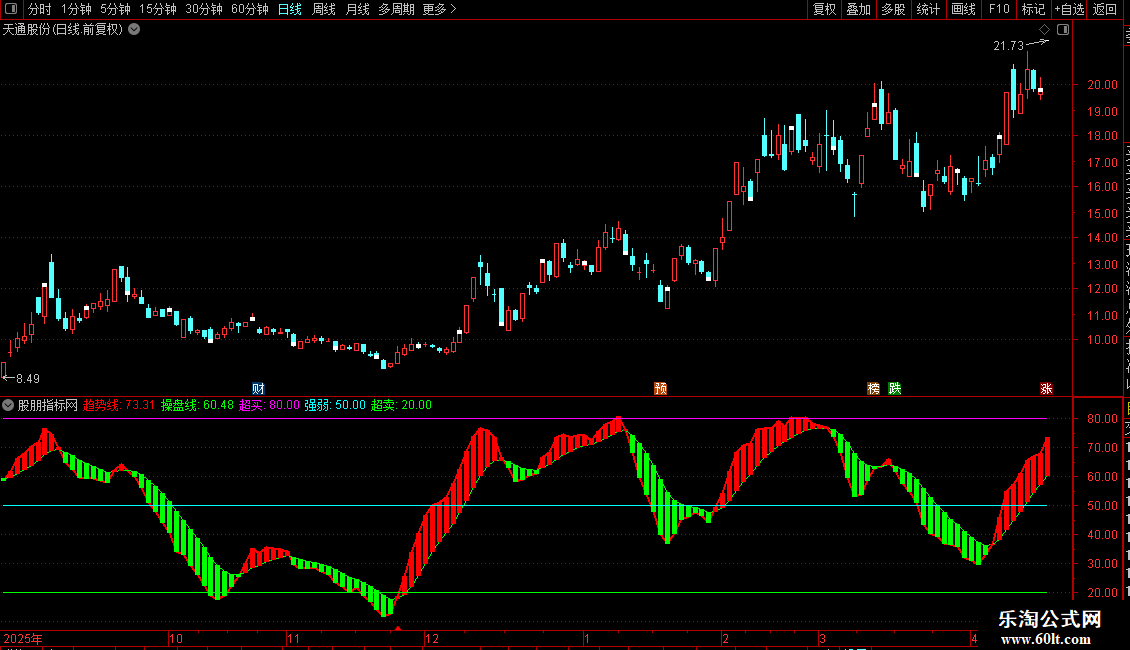This screenshot has height=650, width=1130.
Task: Click the 预 forecast marker icon
Action: [x=660, y=388]
